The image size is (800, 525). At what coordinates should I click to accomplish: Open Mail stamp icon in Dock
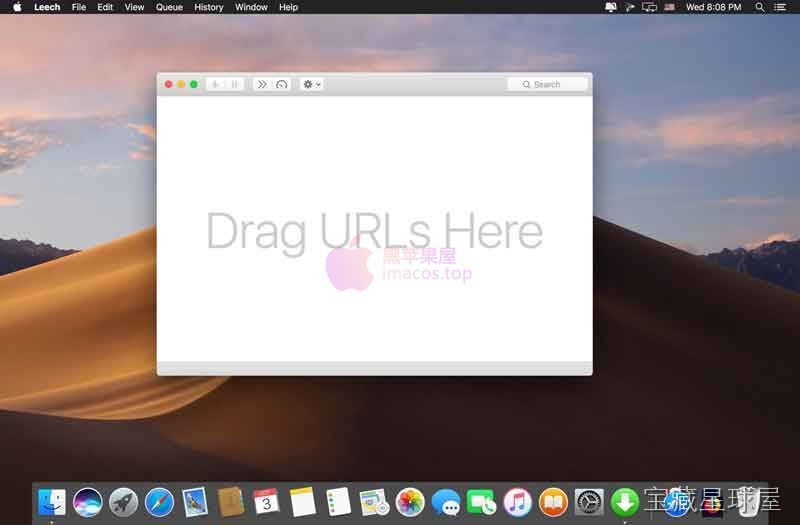click(195, 502)
